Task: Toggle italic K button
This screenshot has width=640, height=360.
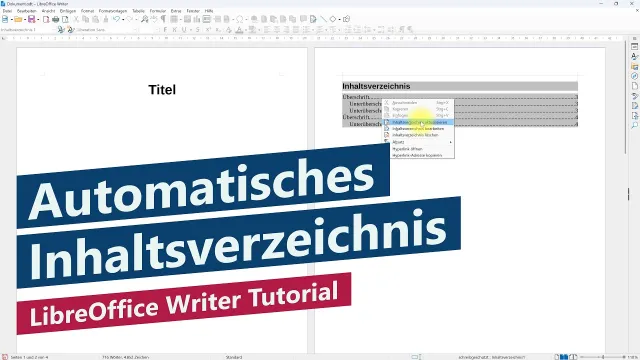Action: coord(175,29)
